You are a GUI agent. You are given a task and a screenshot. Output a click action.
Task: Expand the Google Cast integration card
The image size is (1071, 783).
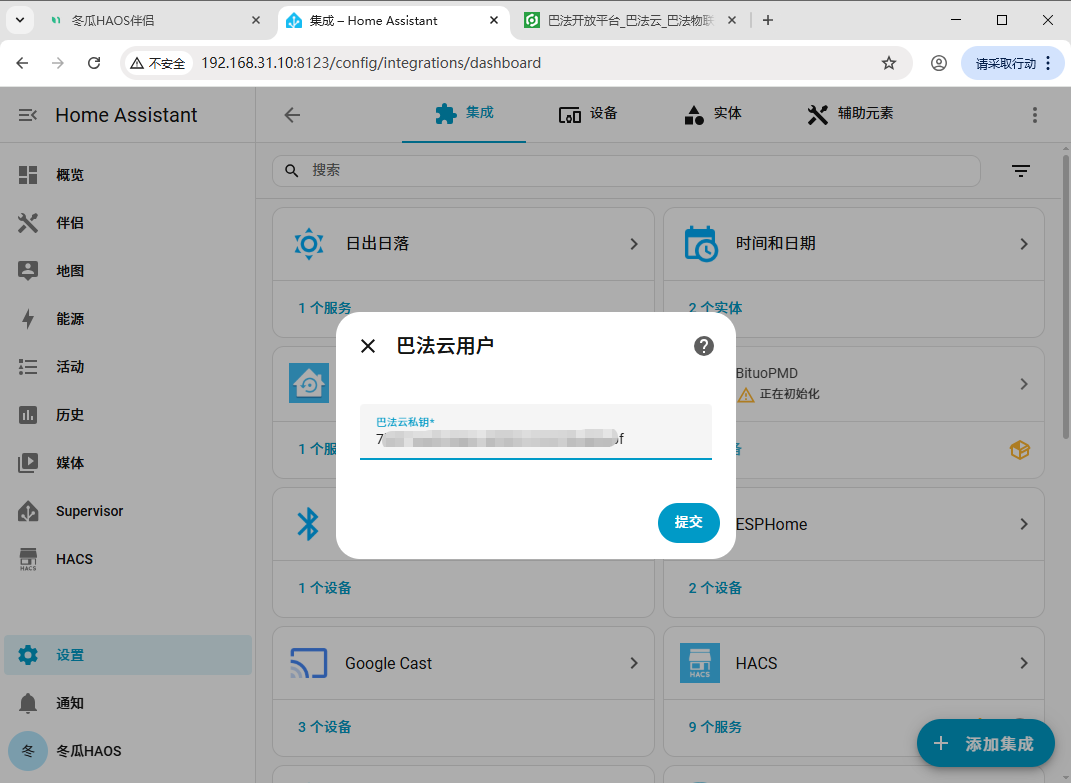(x=634, y=663)
